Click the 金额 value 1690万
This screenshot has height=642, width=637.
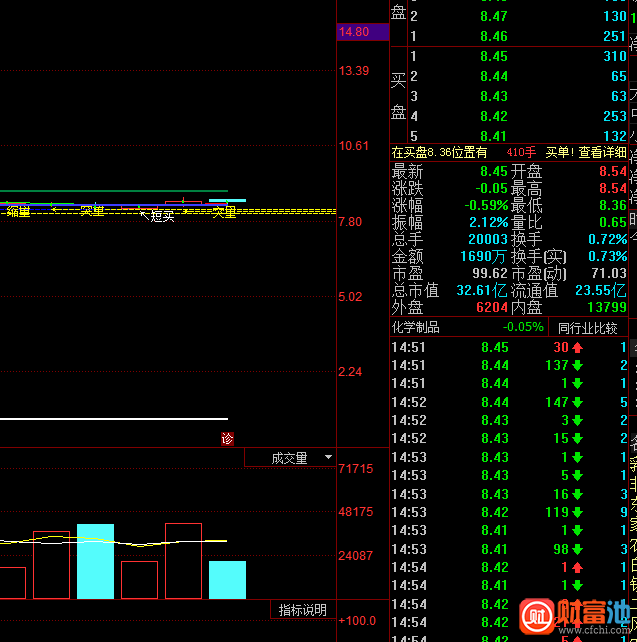point(483,257)
